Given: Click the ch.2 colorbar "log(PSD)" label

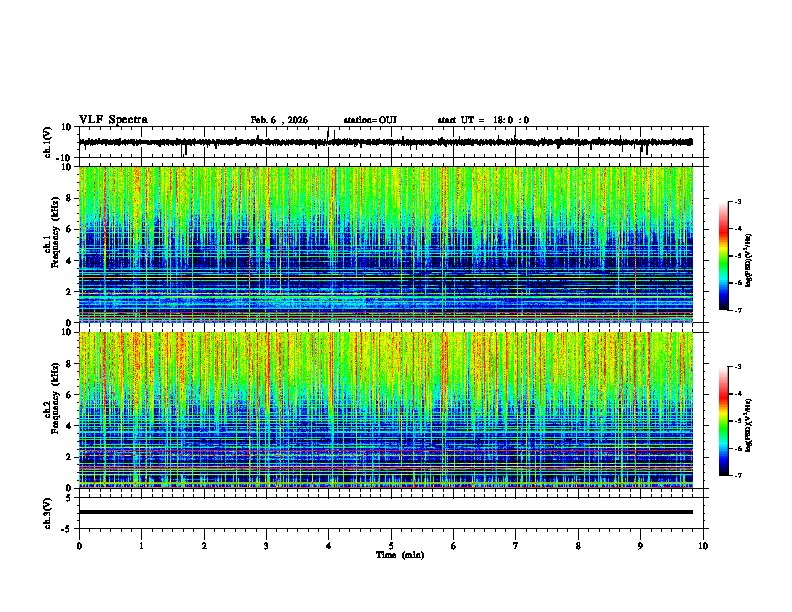Looking at the screenshot, I should 749,425.
